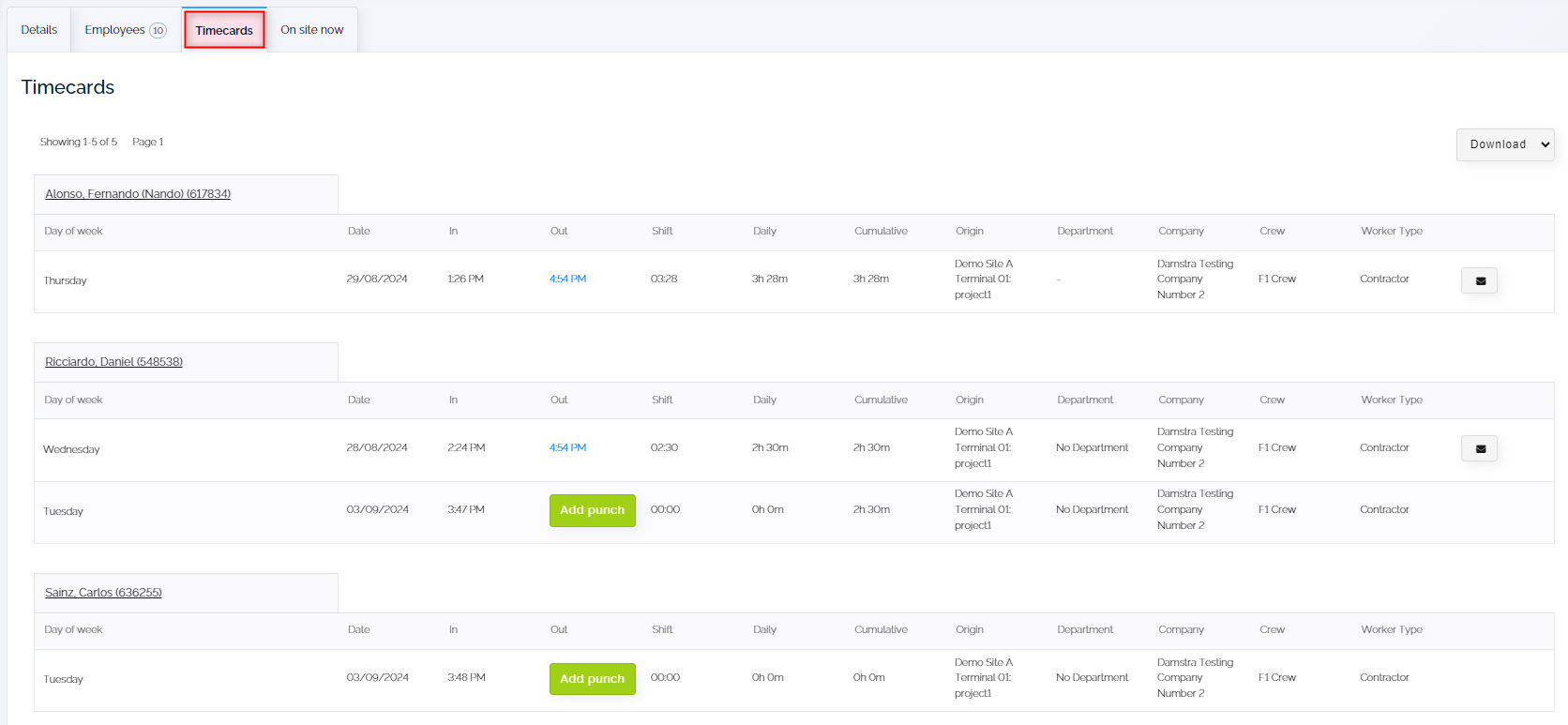Viewport: 1568px width, 725px height.
Task: Click Sainz's 03/09/2024 date cell
Action: pyautogui.click(x=378, y=678)
